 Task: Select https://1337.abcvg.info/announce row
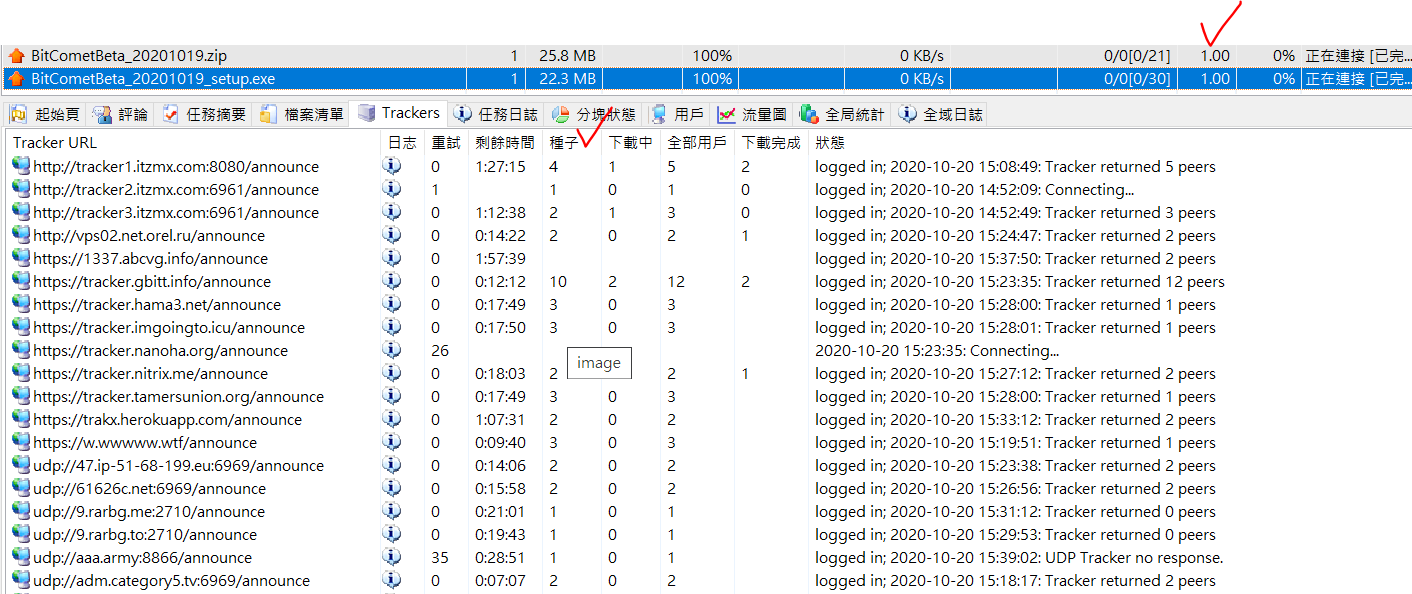coord(709,258)
